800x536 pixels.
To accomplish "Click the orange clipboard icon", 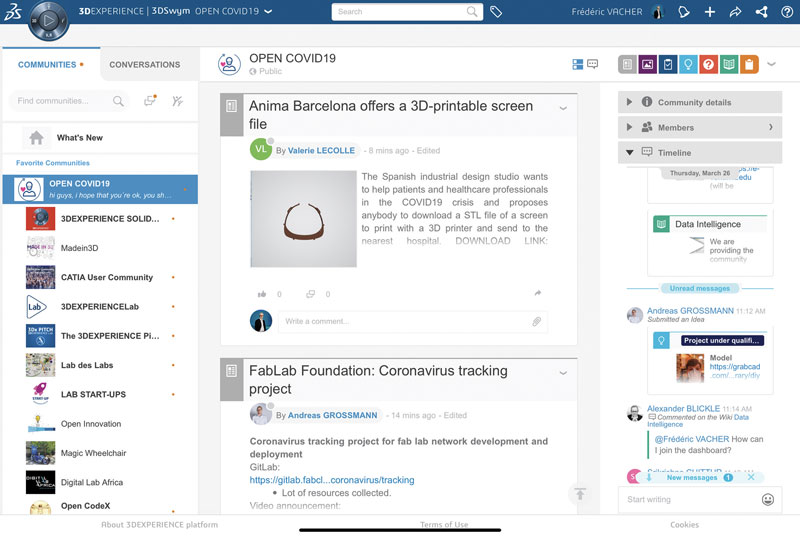I will [x=749, y=64].
